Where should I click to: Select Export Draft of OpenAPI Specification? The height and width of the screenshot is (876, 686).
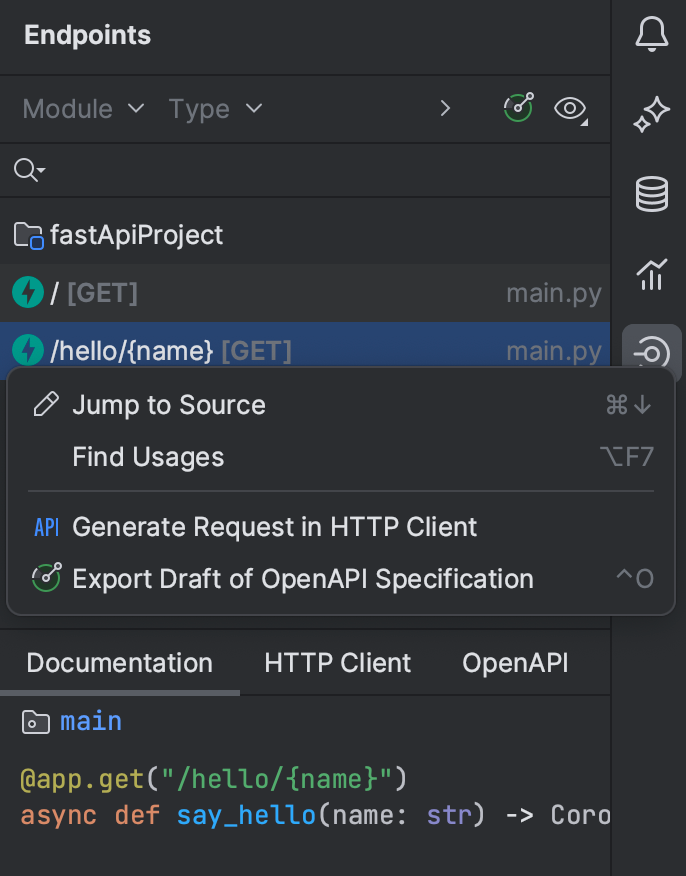pyautogui.click(x=303, y=579)
